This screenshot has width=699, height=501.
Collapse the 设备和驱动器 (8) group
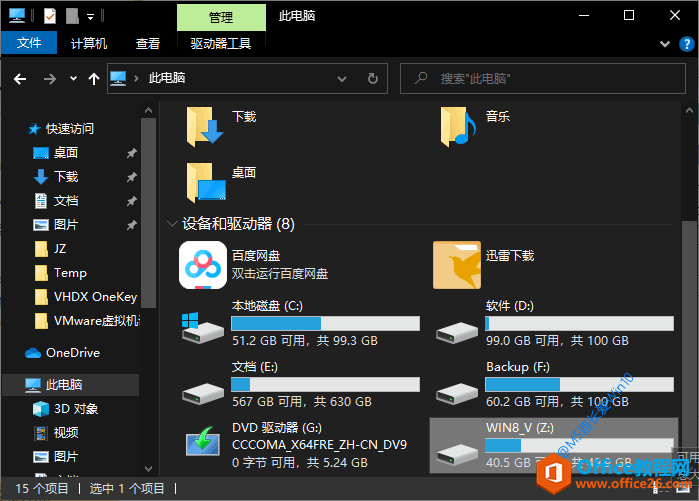(172, 224)
